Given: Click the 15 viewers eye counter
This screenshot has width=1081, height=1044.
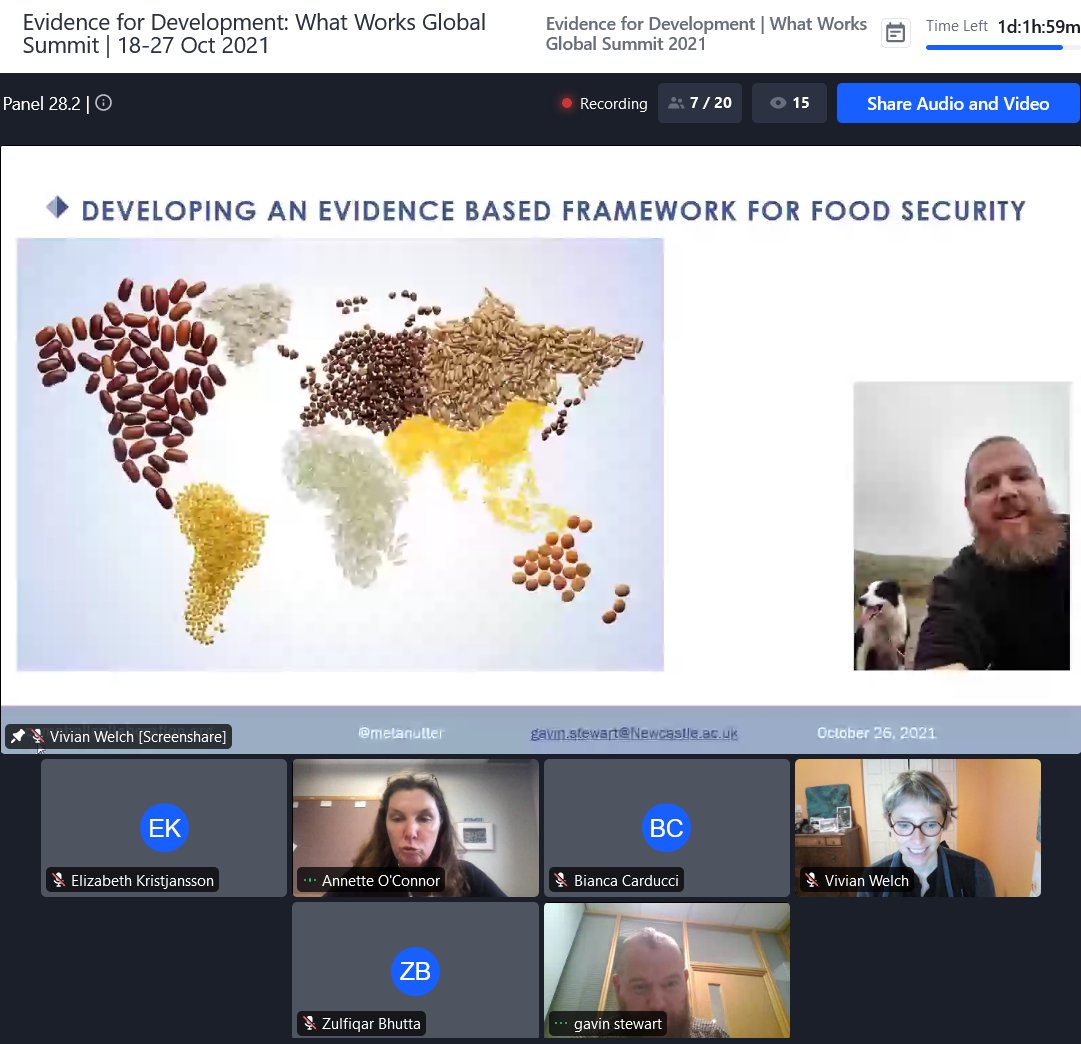Looking at the screenshot, I should 789,103.
